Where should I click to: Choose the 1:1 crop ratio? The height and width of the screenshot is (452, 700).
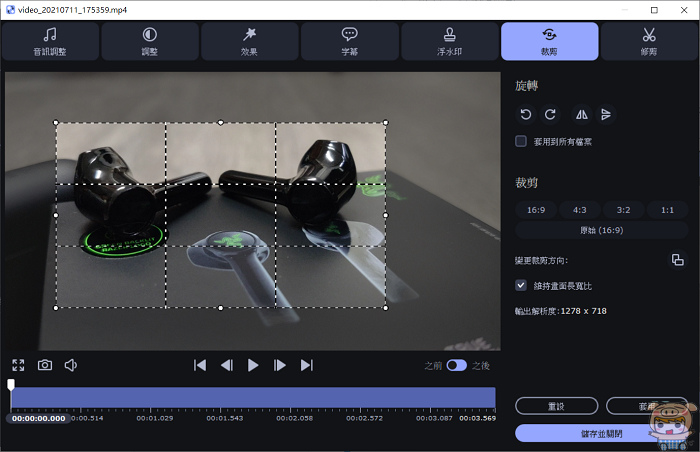[x=667, y=210]
